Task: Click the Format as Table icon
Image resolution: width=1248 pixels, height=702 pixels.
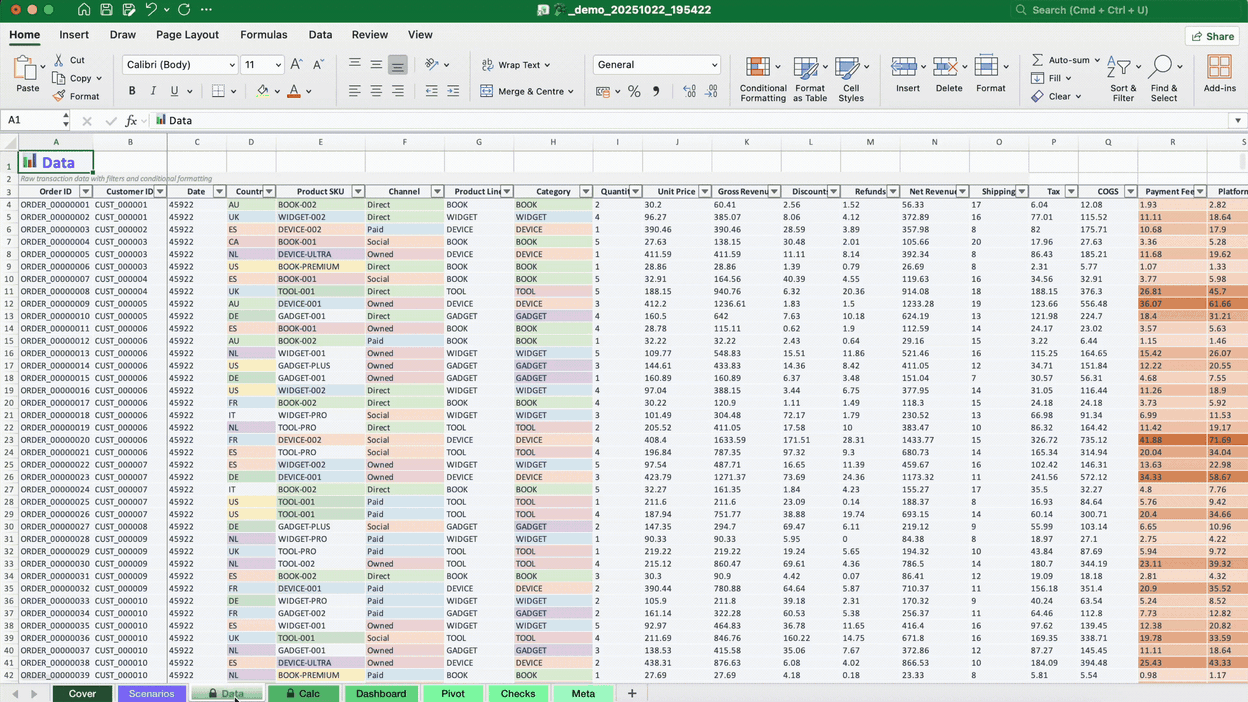Action: tap(810, 78)
